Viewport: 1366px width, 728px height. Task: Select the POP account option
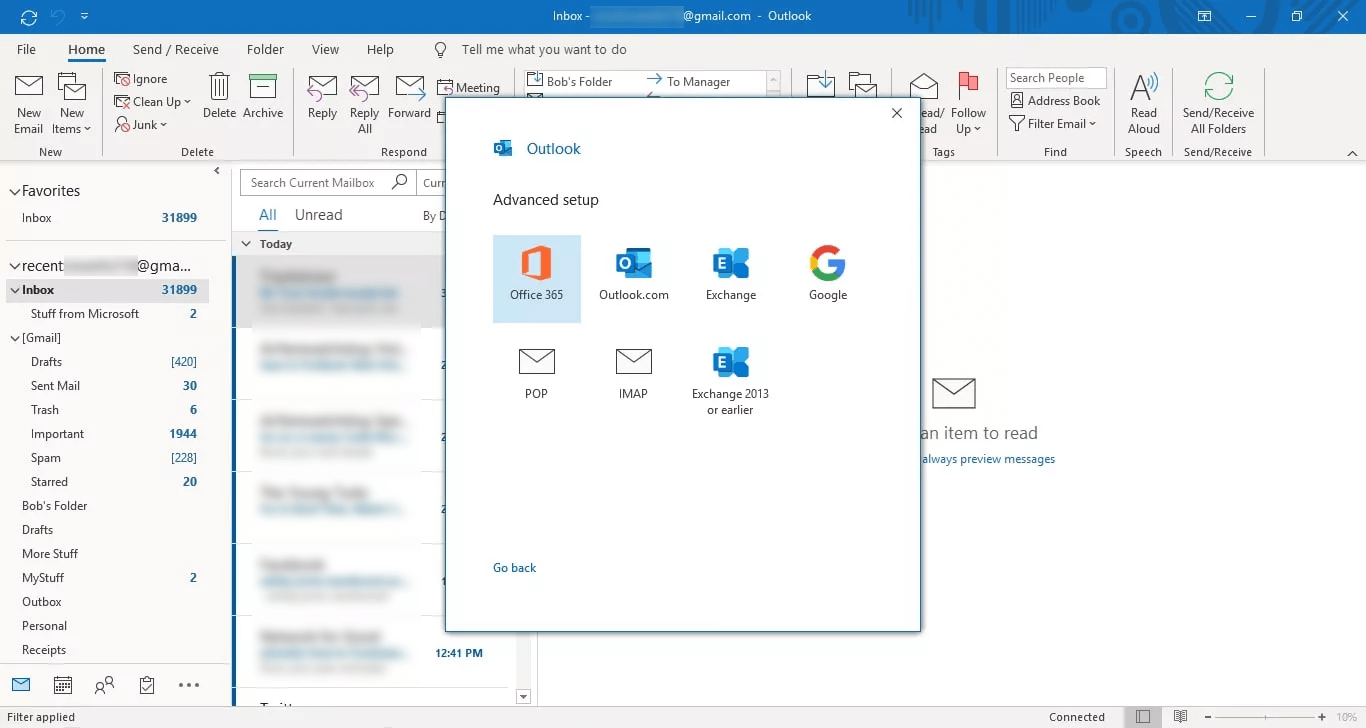tap(537, 374)
